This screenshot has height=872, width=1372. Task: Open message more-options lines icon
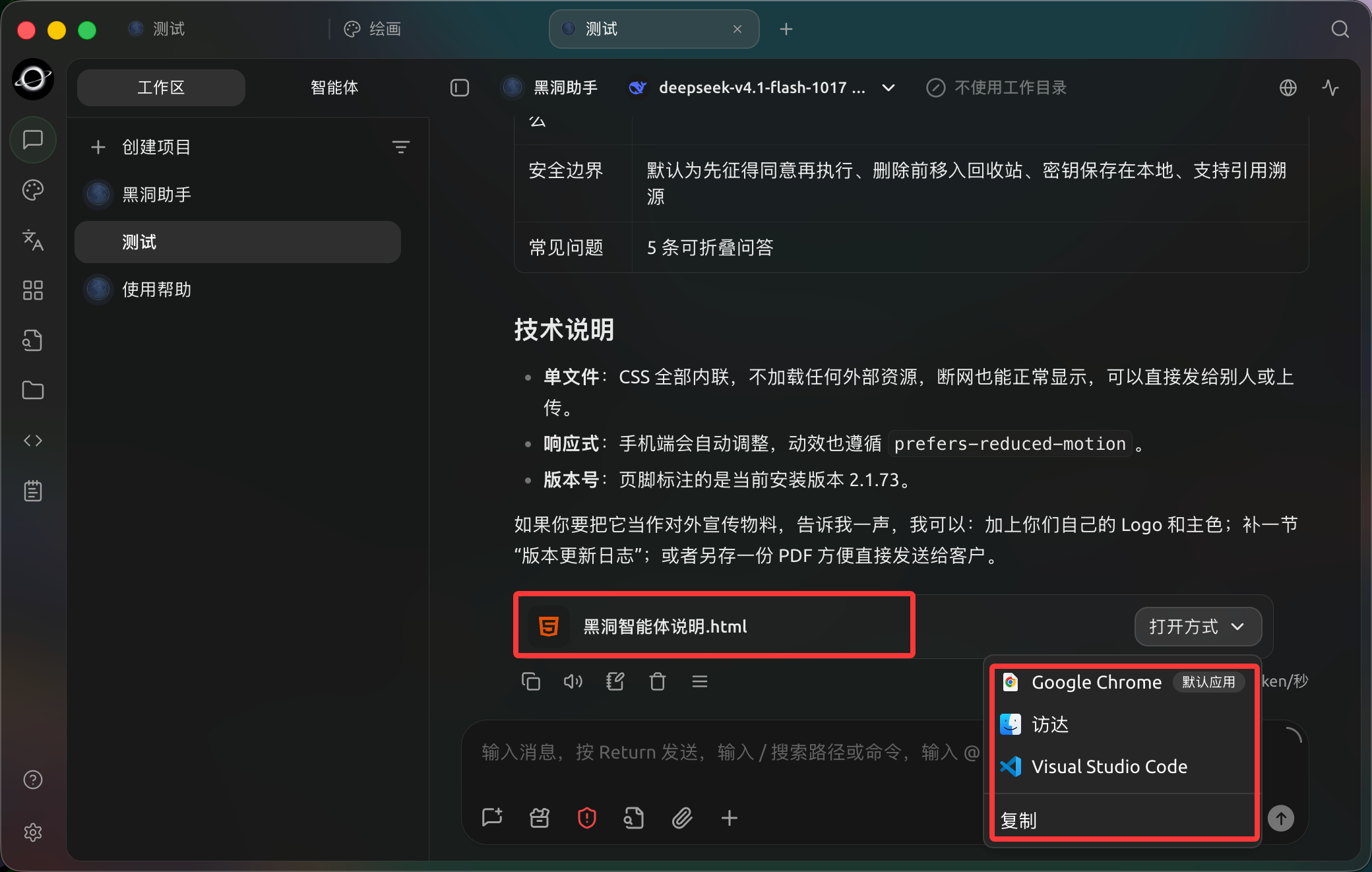(700, 681)
